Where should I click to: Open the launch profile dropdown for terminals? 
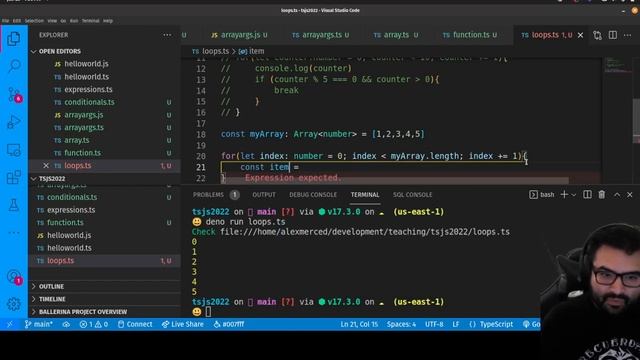tap(573, 195)
